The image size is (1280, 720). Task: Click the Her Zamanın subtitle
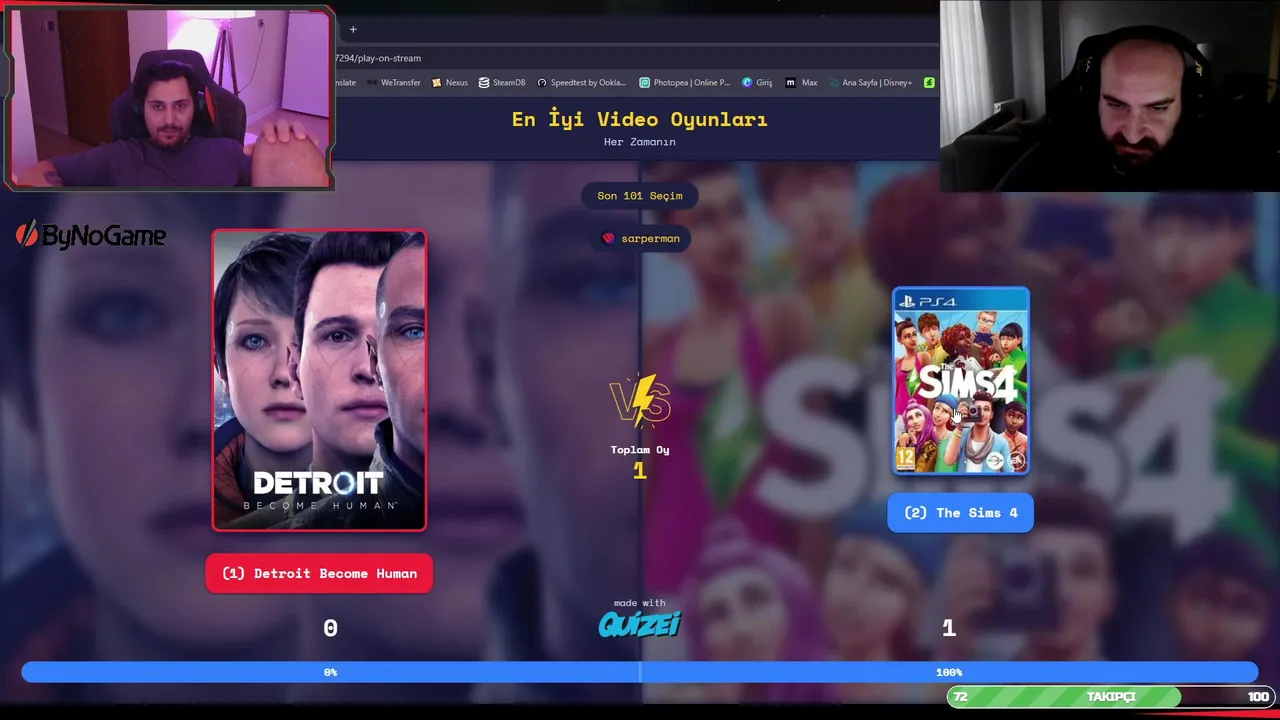click(x=640, y=142)
